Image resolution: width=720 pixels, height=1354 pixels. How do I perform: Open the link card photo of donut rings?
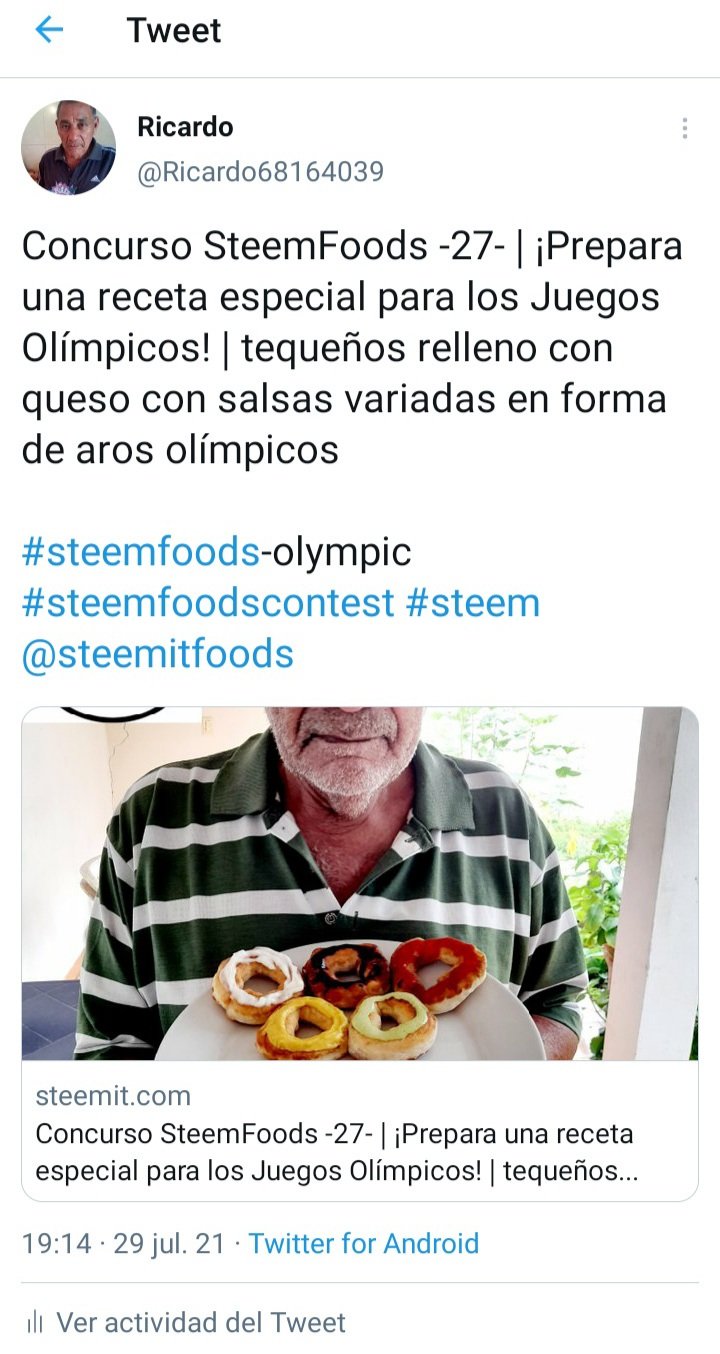[x=360, y=884]
